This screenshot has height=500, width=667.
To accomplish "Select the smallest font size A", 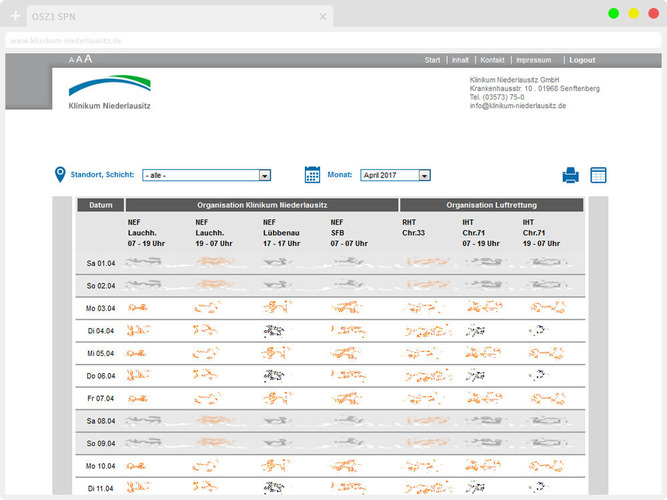I will coord(71,61).
